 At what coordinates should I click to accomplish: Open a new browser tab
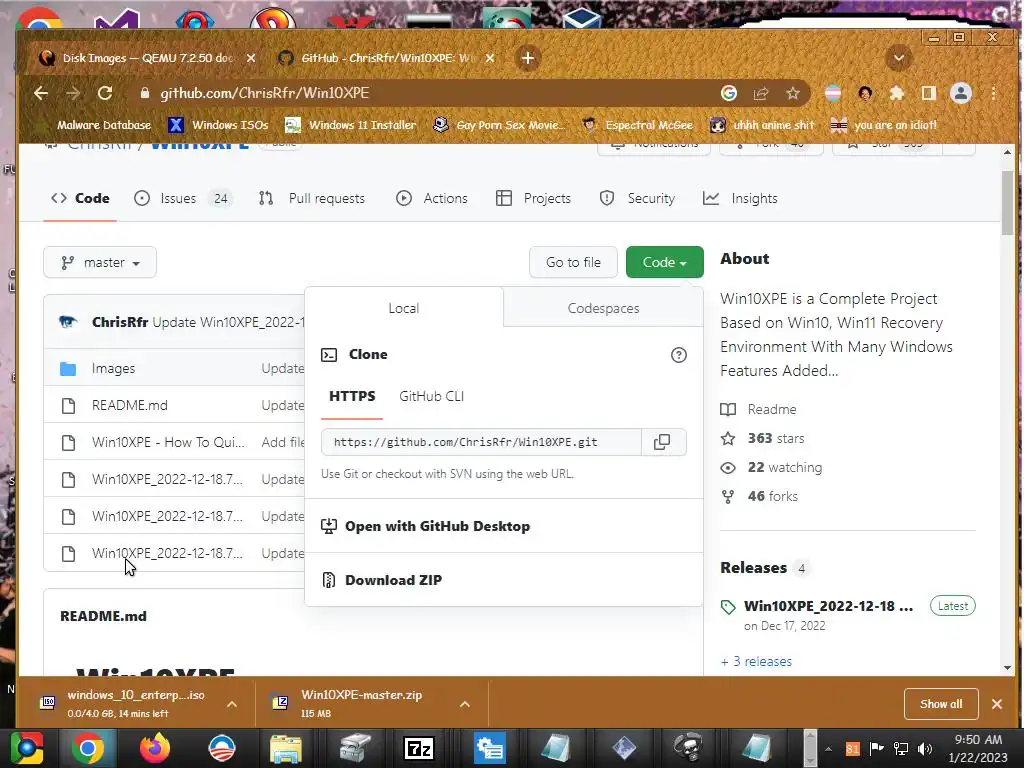pyautogui.click(x=528, y=58)
